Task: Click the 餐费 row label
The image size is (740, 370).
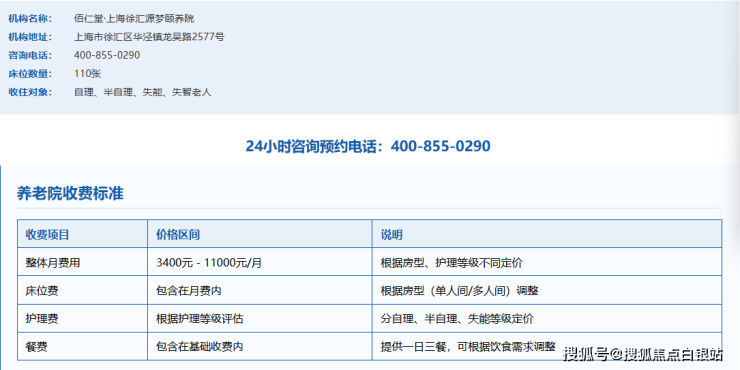Action: 36,346
